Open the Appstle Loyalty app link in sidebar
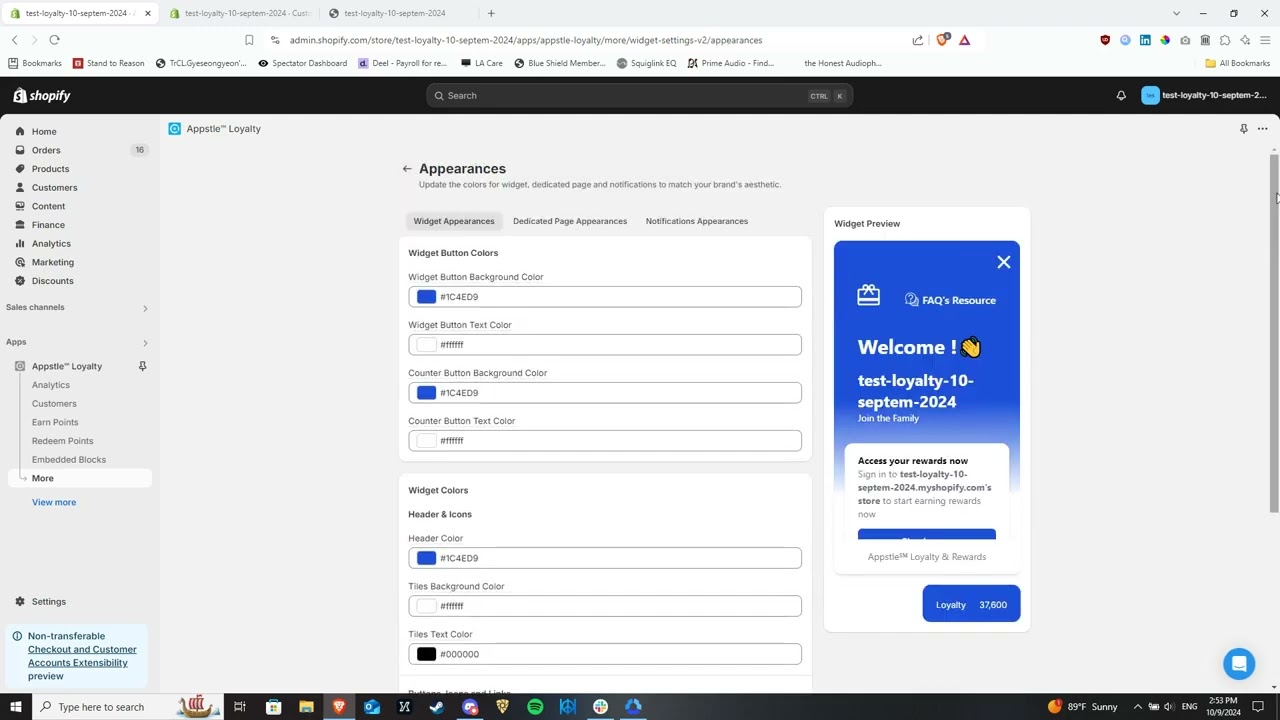The height and width of the screenshot is (720, 1280). pos(67,366)
